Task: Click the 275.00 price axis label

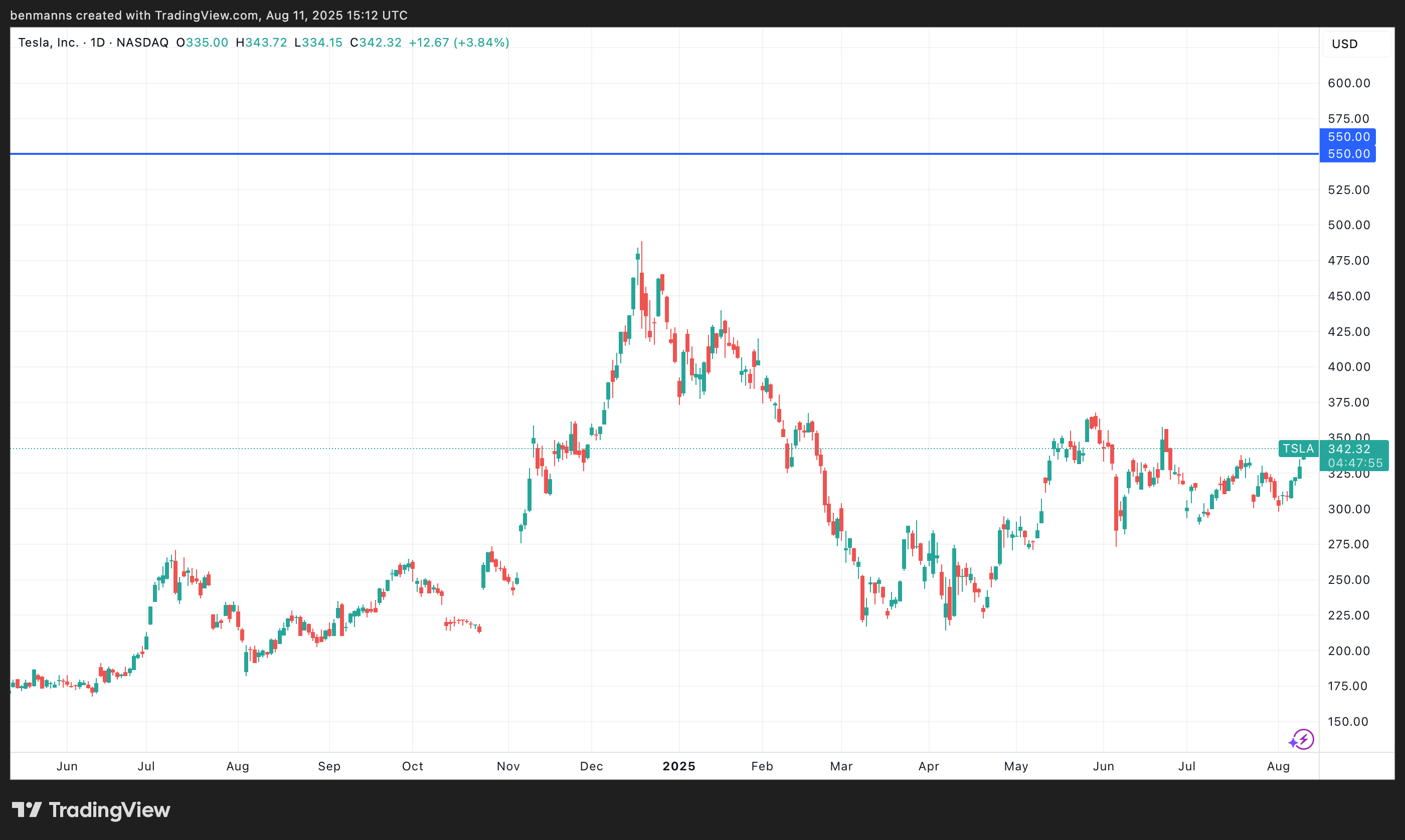Action: (x=1349, y=544)
